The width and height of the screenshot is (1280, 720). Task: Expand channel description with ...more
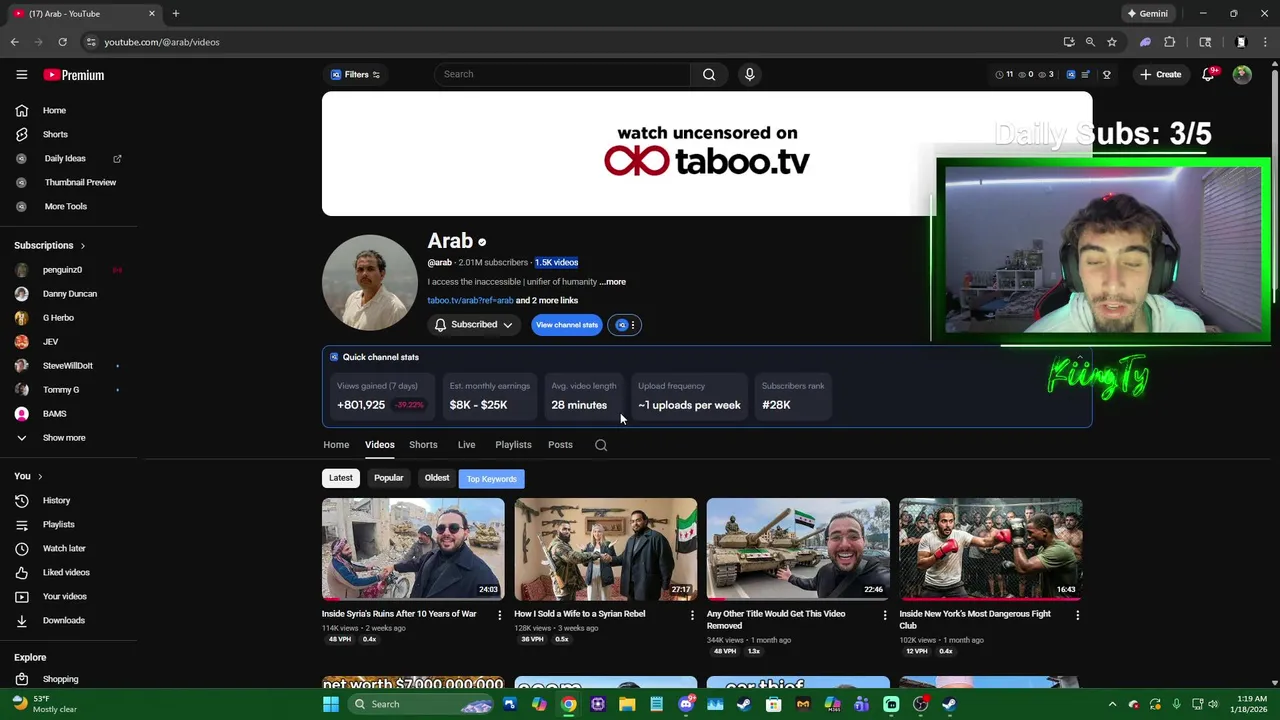[613, 282]
